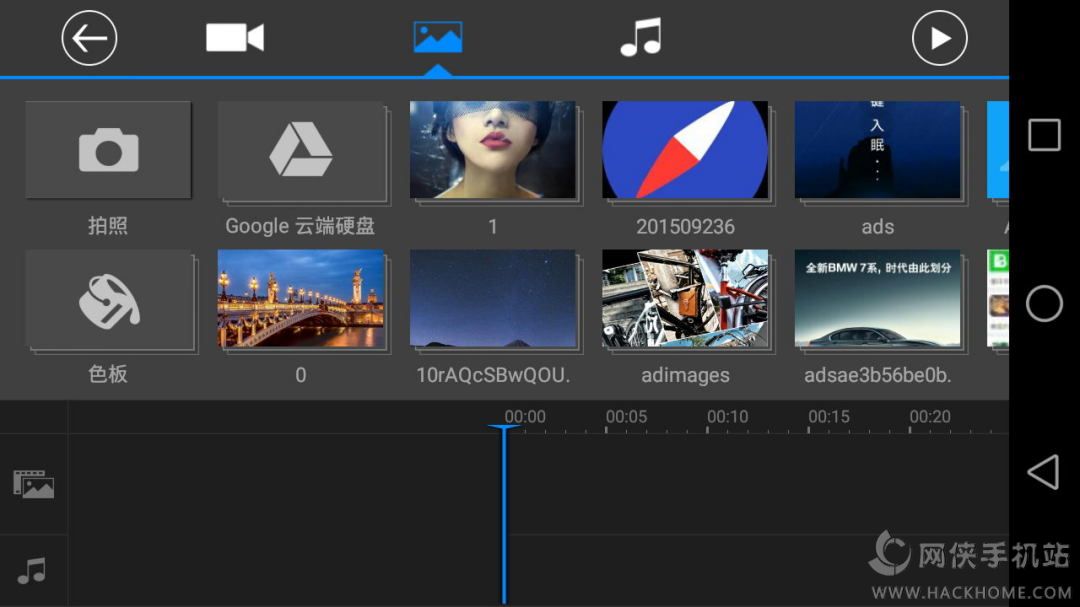This screenshot has height=607, width=1080.
Task: Click the 00:10 mark on timeline ruler
Action: pos(727,418)
